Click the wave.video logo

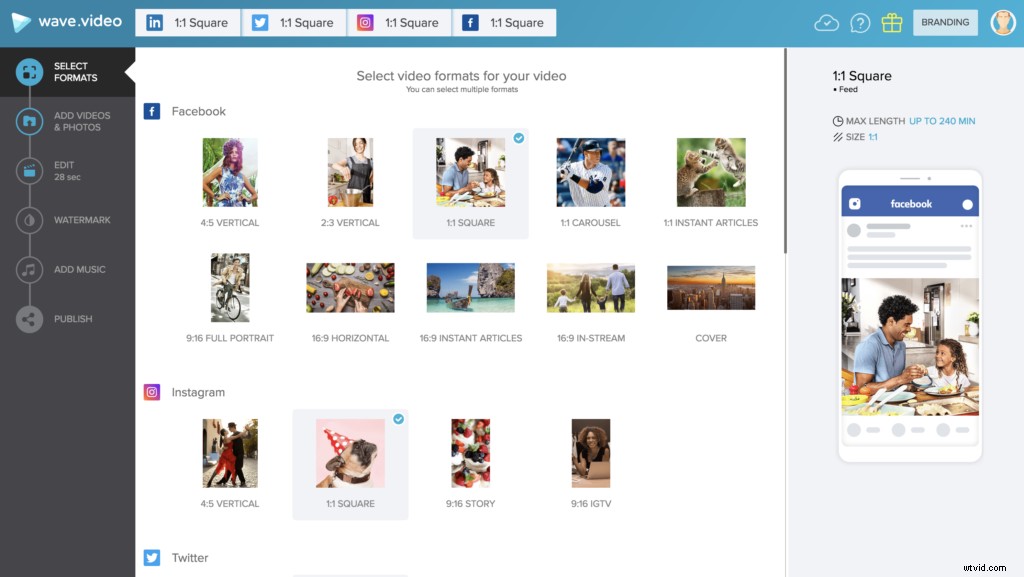[x=67, y=21]
